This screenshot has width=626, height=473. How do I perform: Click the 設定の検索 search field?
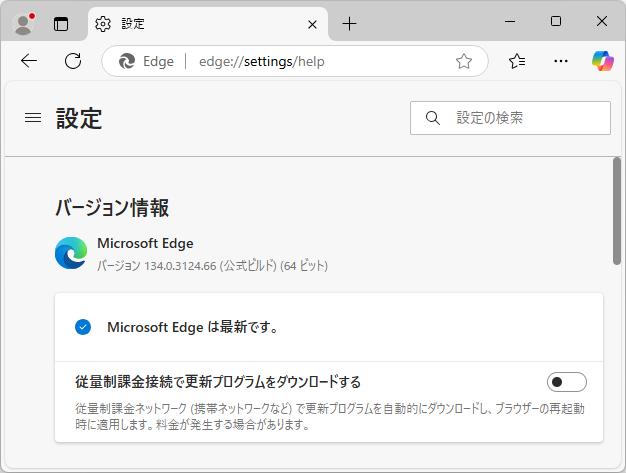click(x=510, y=118)
